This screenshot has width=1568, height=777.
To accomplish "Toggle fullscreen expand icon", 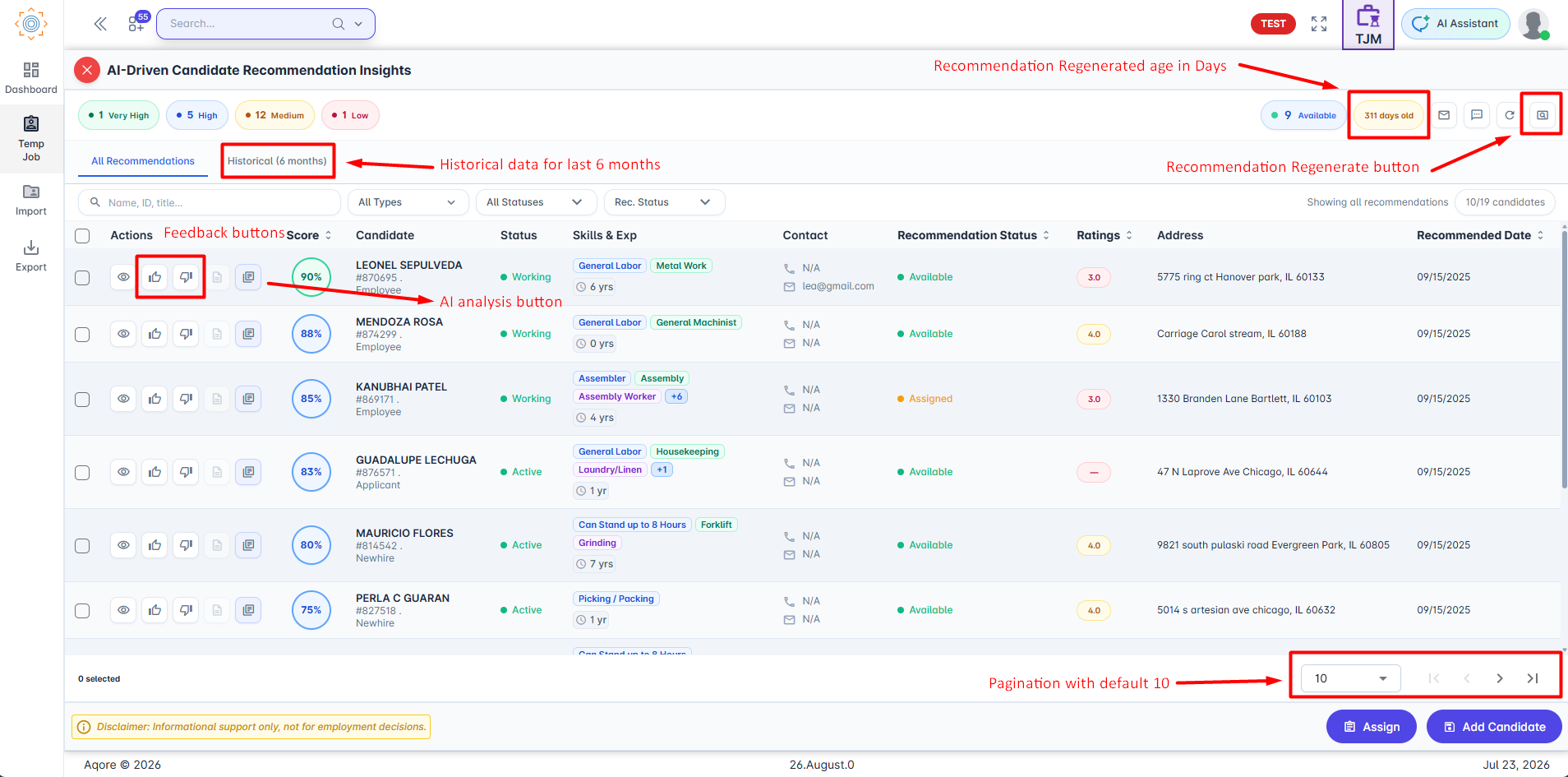I will [x=1319, y=24].
